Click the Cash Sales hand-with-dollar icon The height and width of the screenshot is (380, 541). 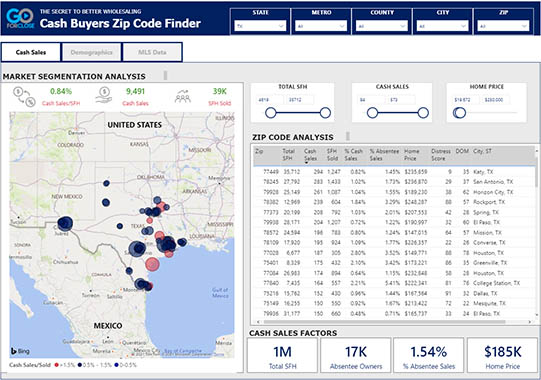pos(104,96)
